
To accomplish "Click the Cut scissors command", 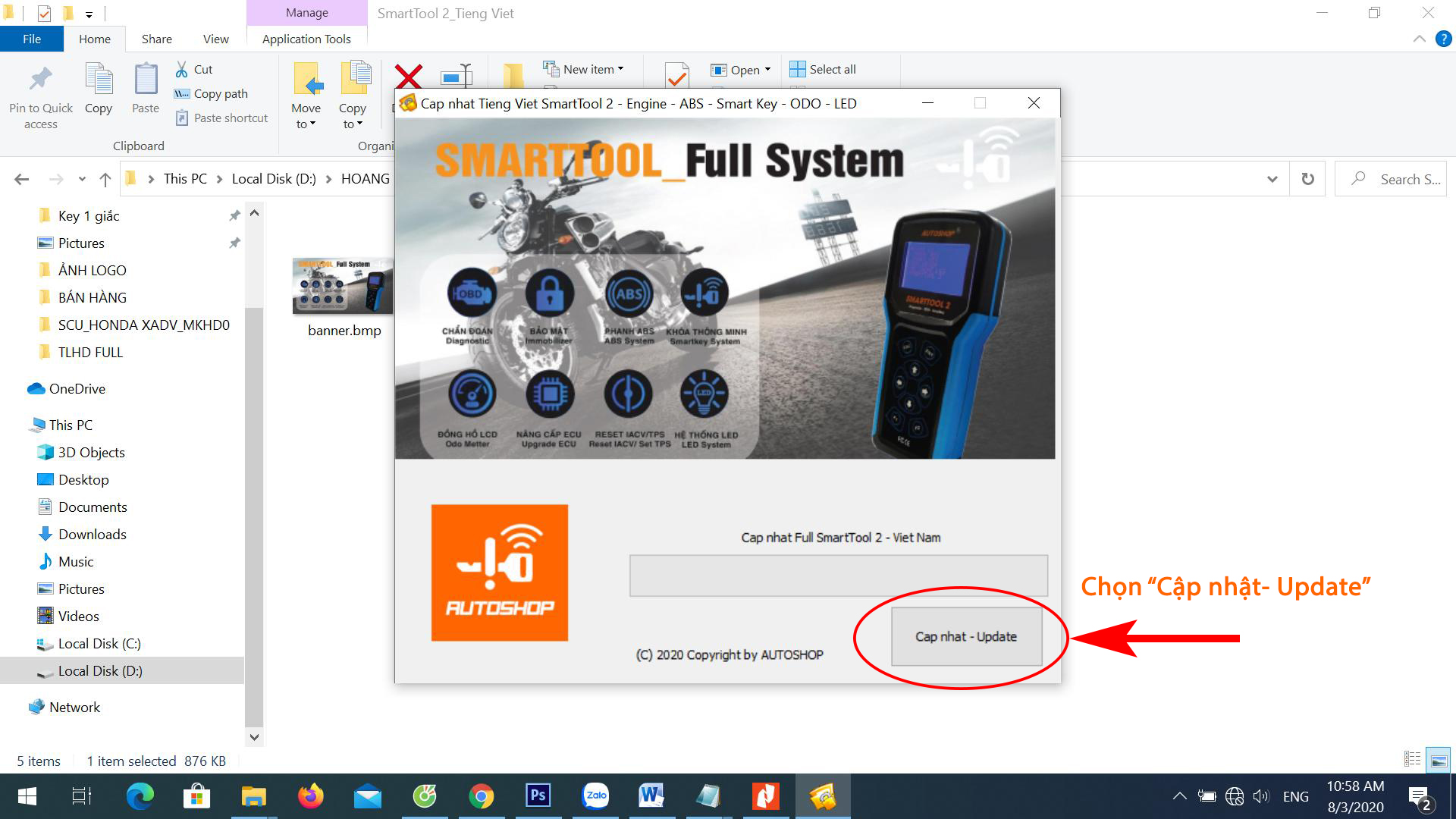I will (x=193, y=69).
